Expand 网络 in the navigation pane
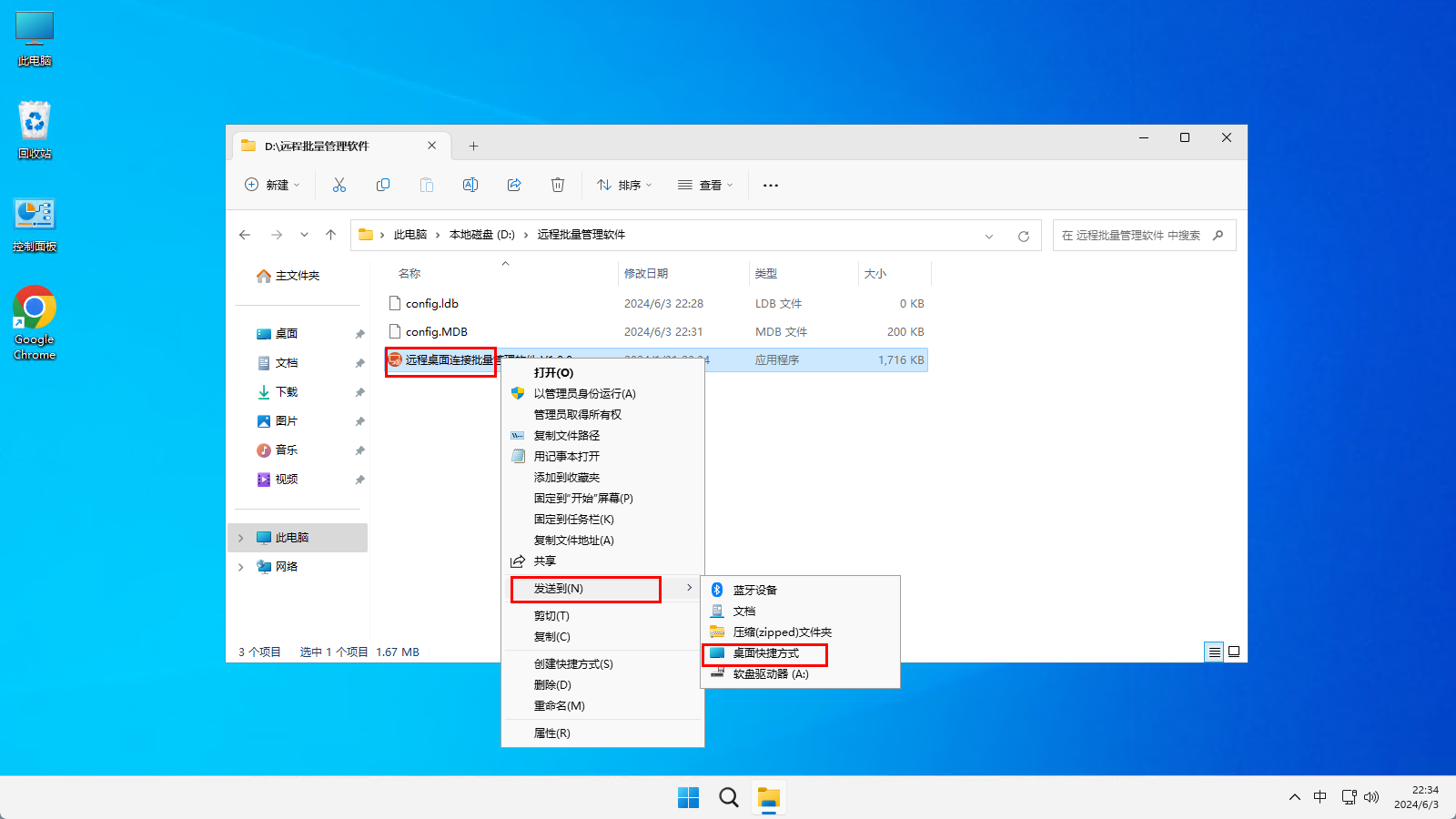 click(x=241, y=567)
